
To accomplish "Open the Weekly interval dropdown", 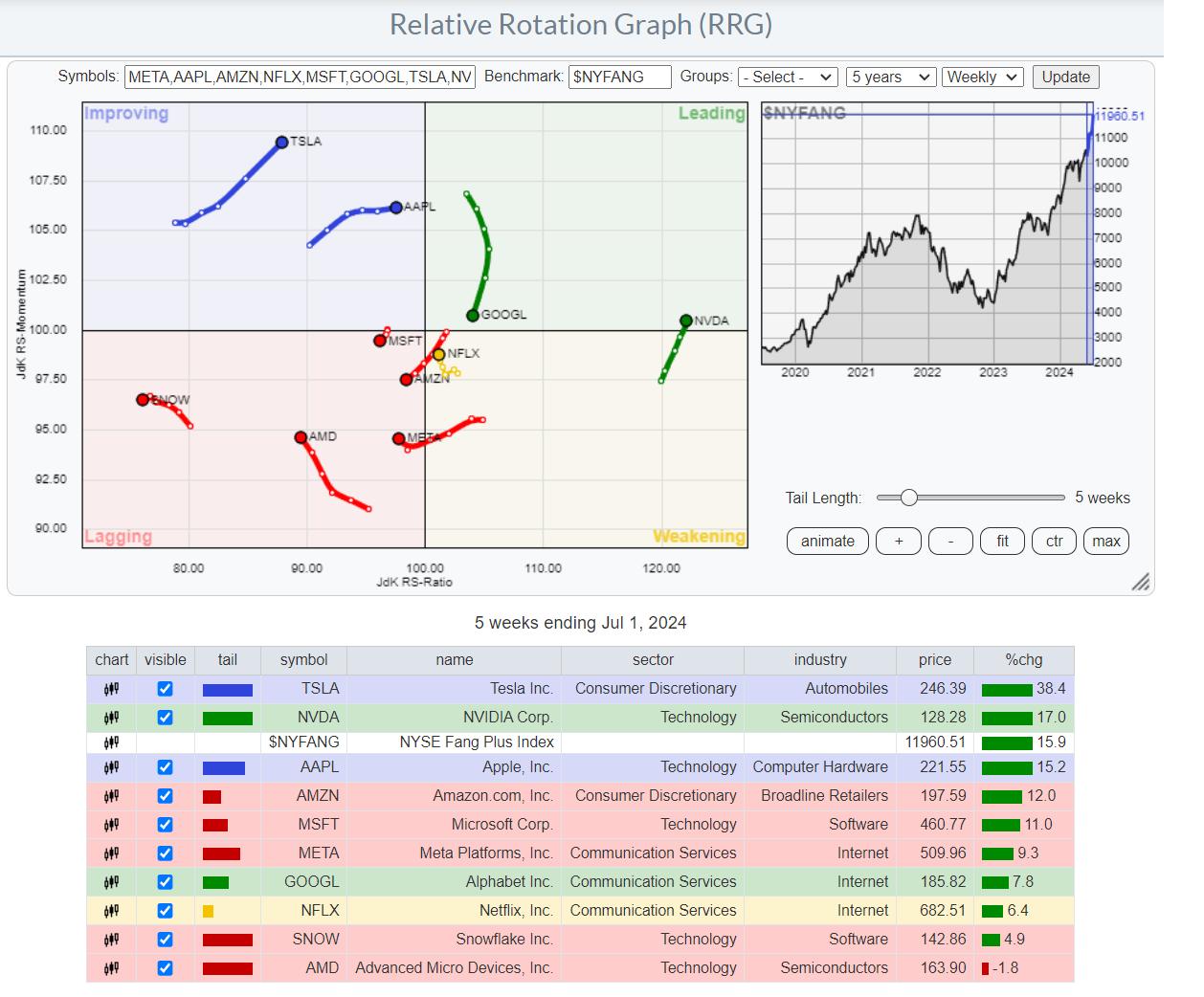I will [x=982, y=78].
